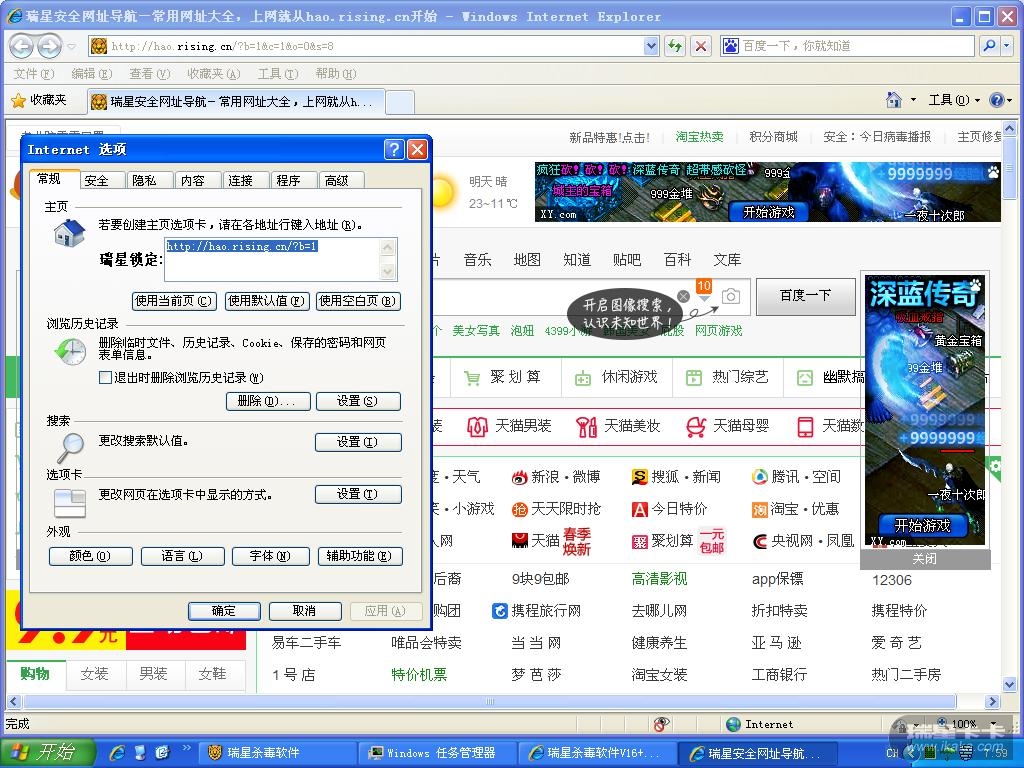Screen dimensions: 1024x768
Task: Click the Home page icon in command bar
Action: point(893,100)
